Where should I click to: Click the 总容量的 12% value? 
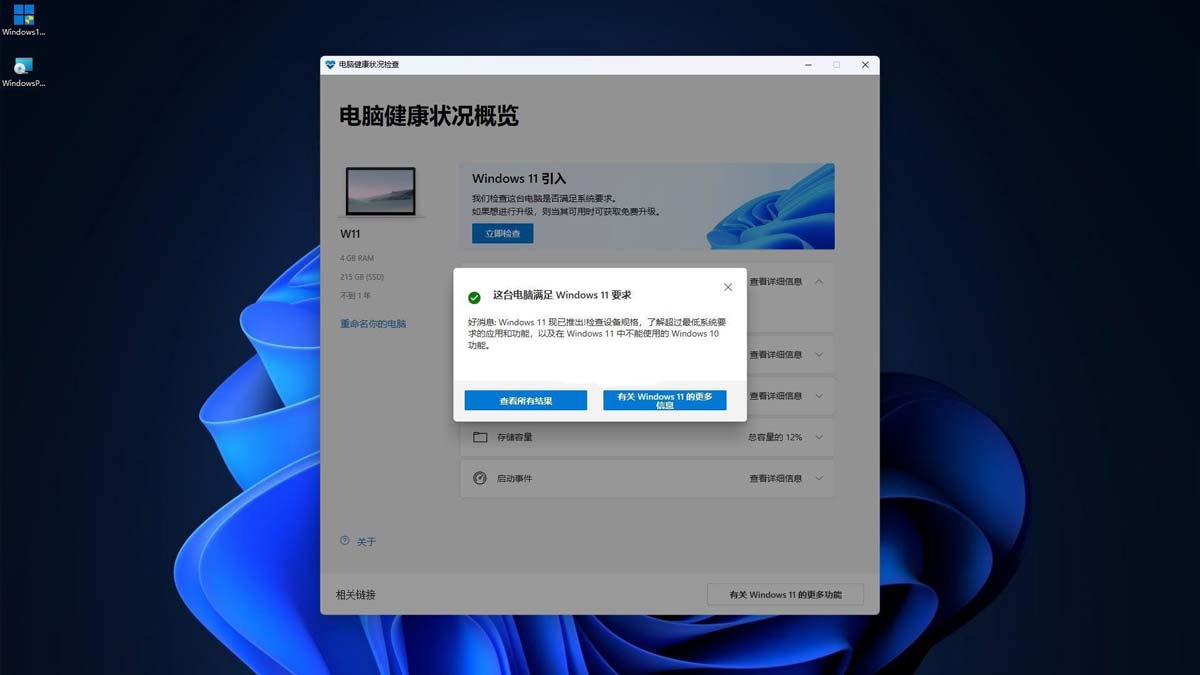775,437
